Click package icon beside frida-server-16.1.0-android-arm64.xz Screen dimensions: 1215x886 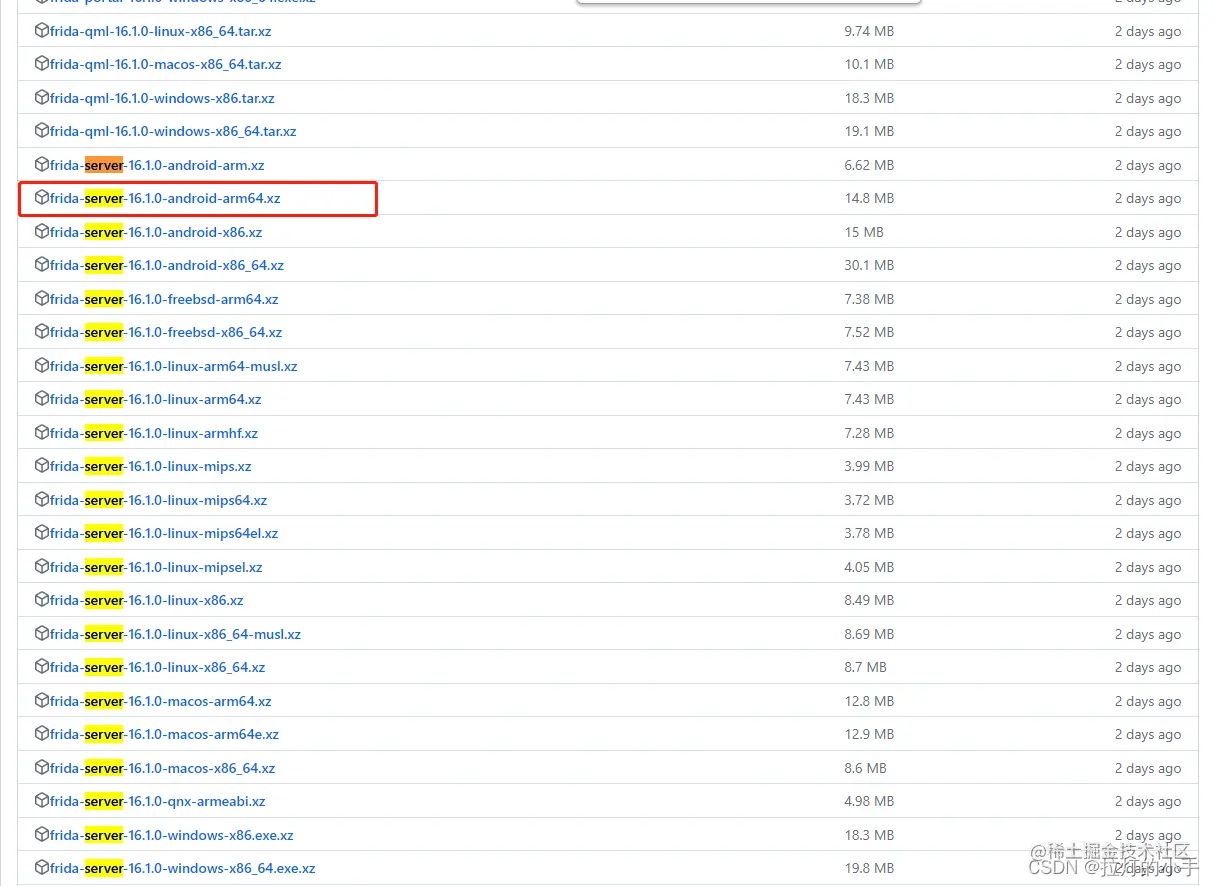(42, 198)
